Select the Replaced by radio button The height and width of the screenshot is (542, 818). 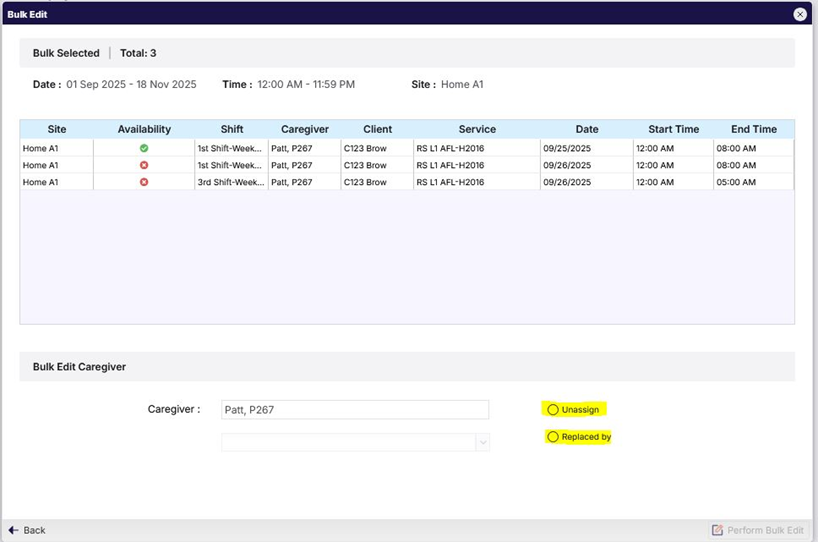[553, 437]
